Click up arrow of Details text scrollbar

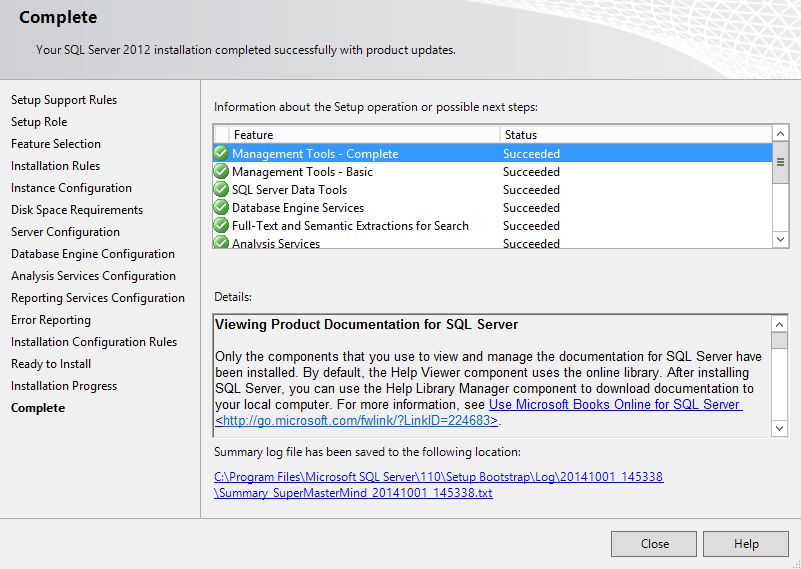point(780,323)
